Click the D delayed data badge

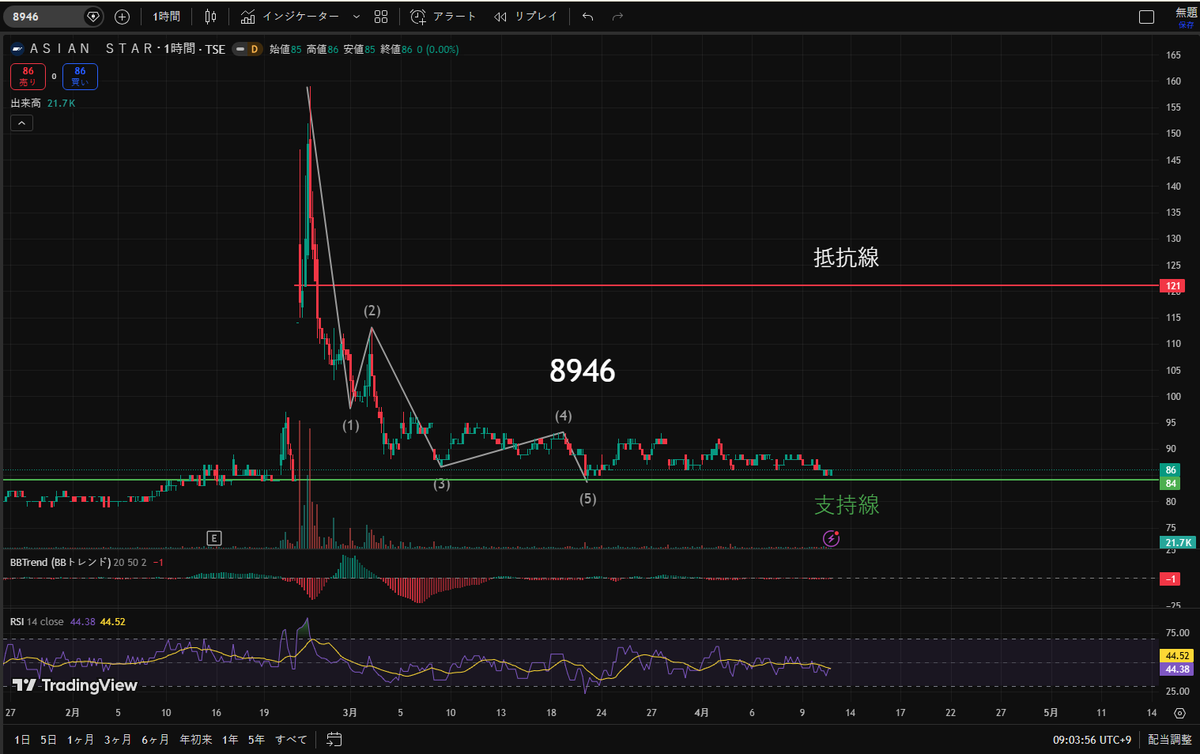[255, 48]
